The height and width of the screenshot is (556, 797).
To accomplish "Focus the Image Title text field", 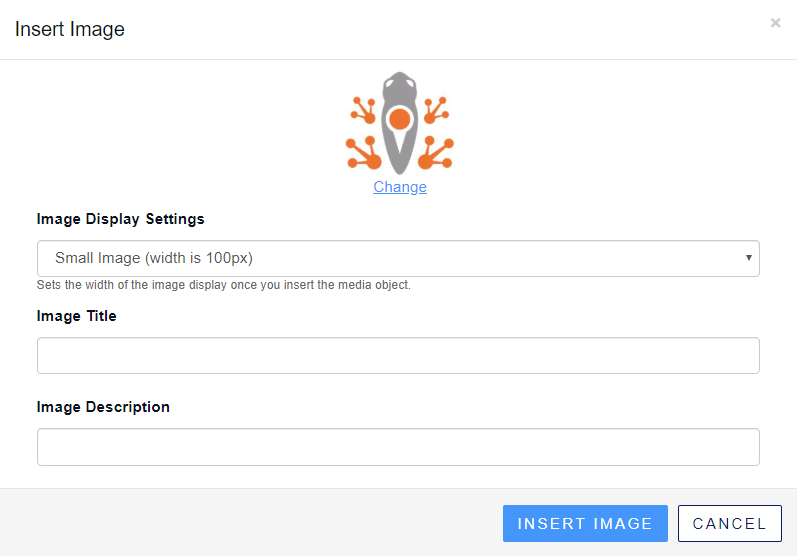I will click(398, 355).
